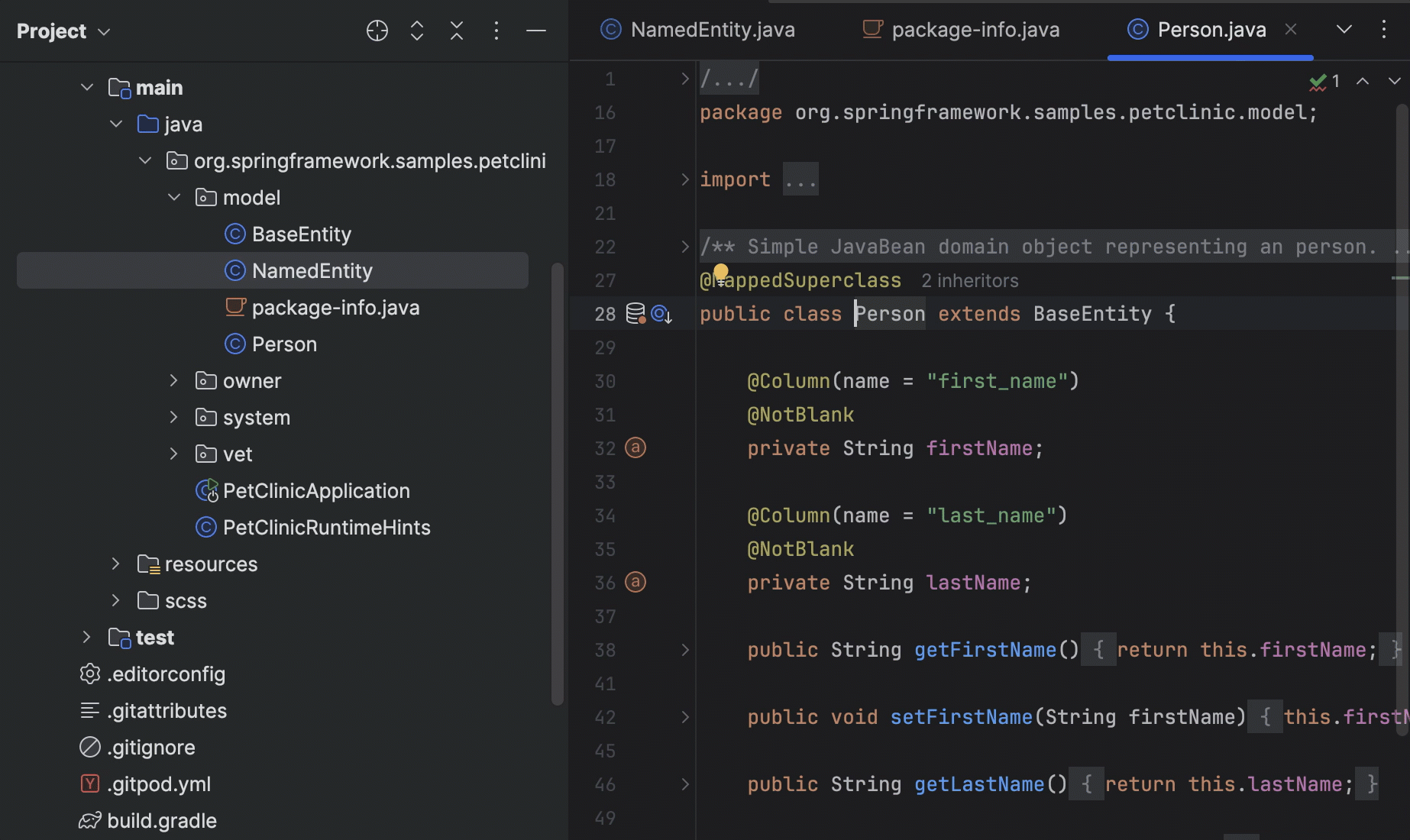Select opened file in Project view

377,31
